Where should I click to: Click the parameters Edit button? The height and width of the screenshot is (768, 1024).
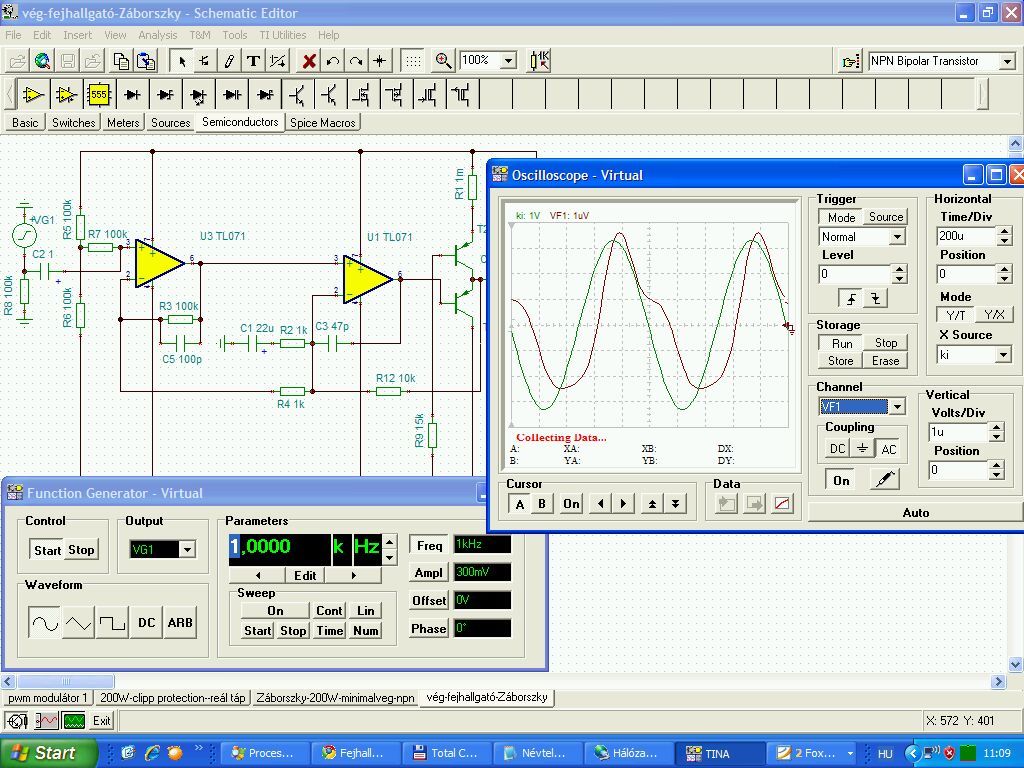pyautogui.click(x=305, y=575)
